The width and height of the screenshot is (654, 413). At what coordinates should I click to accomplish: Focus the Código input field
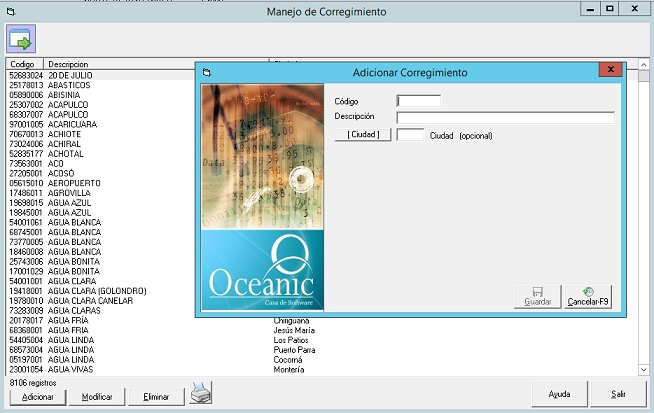[x=418, y=100]
